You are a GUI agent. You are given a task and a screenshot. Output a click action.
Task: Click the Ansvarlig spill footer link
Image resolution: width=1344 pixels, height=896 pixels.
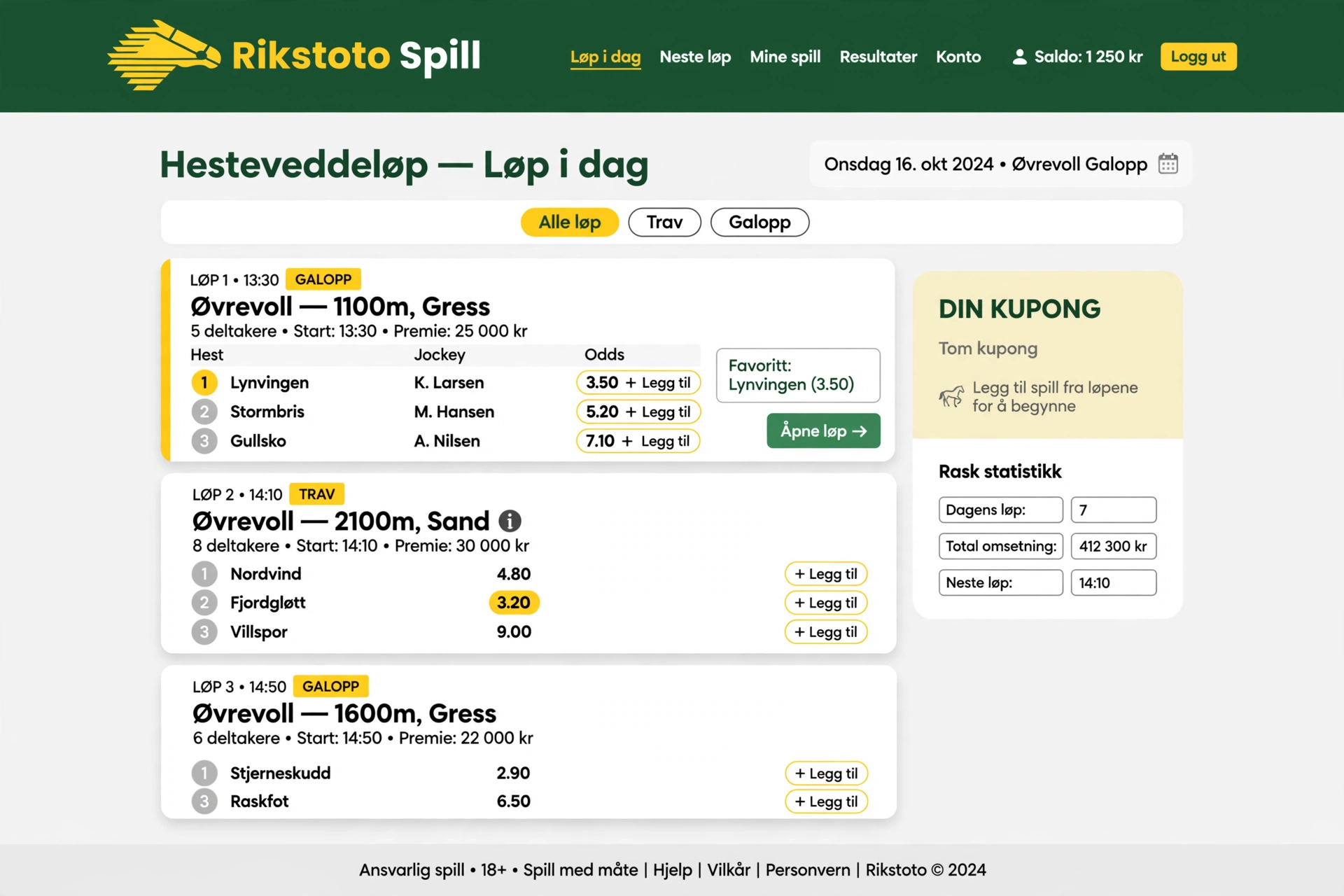coord(412,870)
